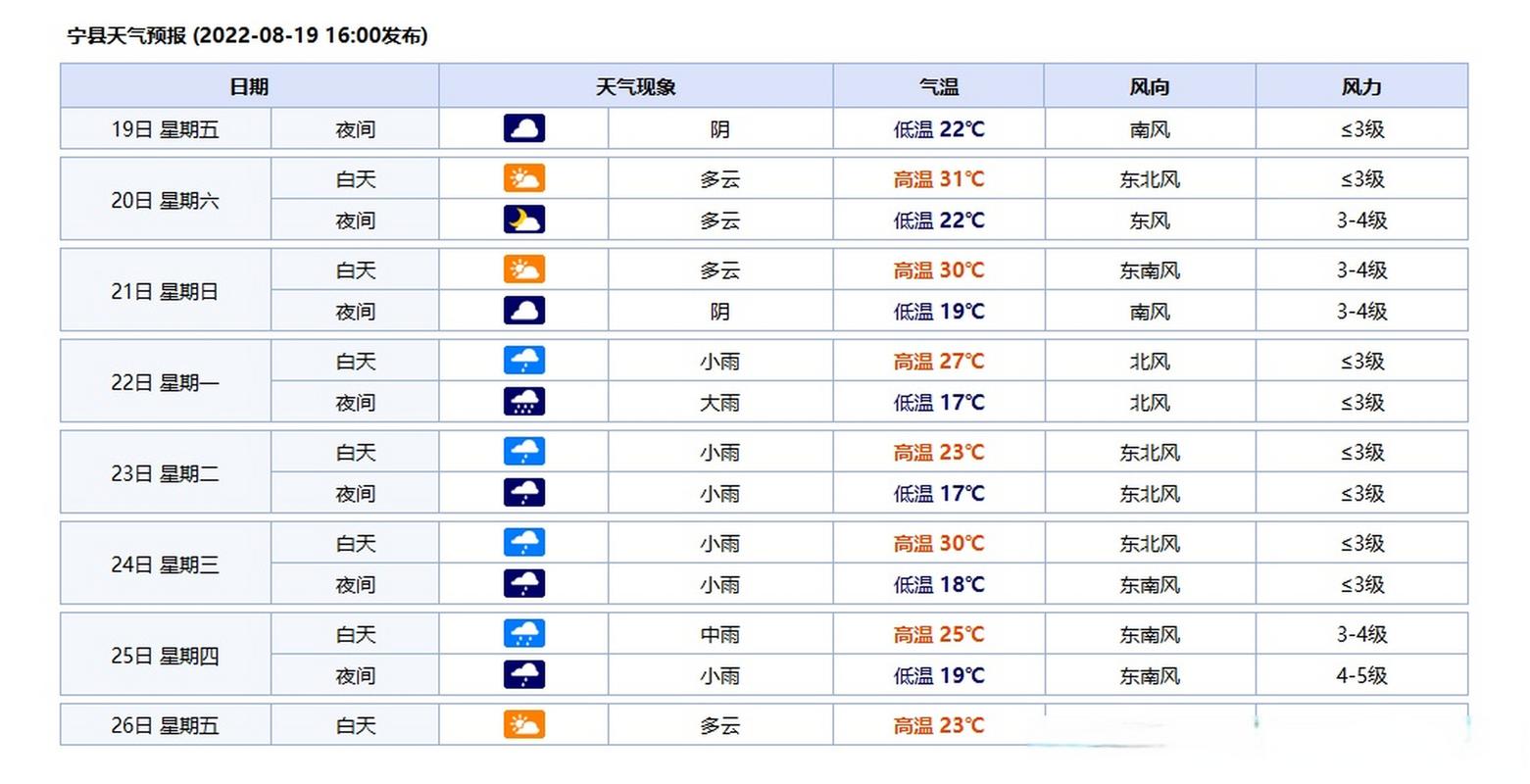Click 多云 weather text in 26日 row
Image resolution: width=1530 pixels, height=784 pixels.
(x=720, y=725)
